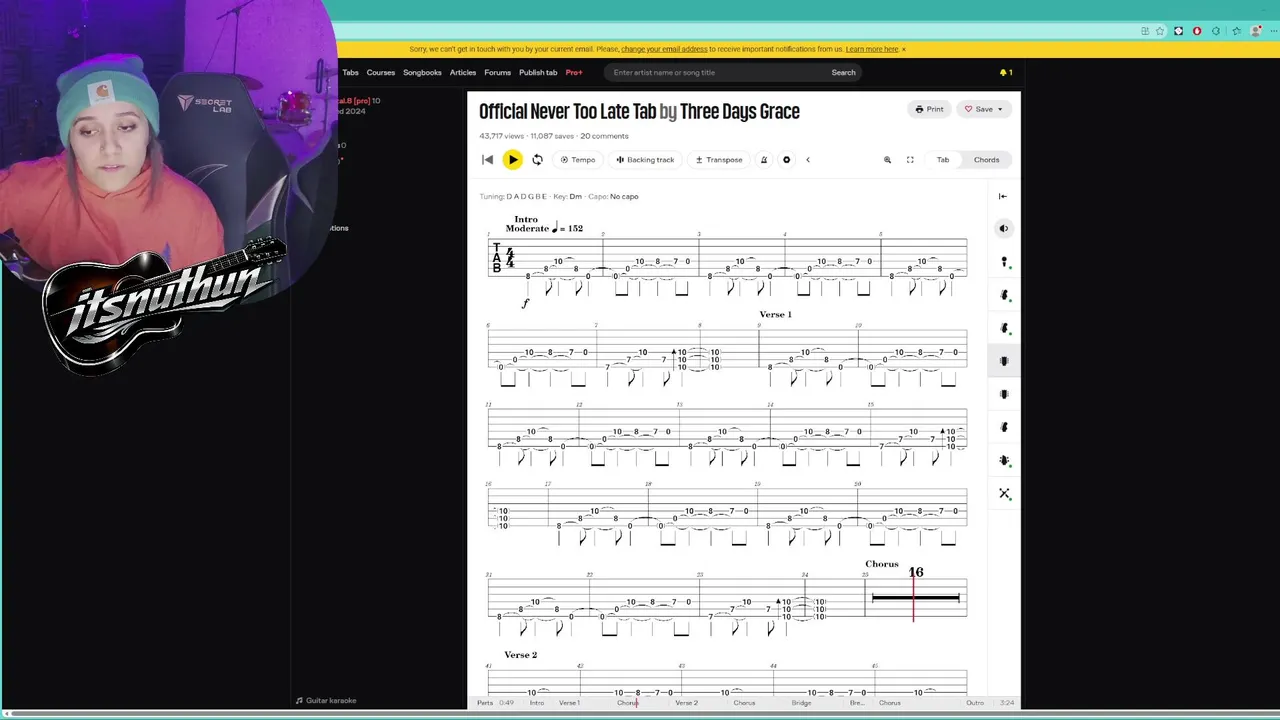
Task: Enter fullscreen mode for the tab
Action: (x=910, y=160)
